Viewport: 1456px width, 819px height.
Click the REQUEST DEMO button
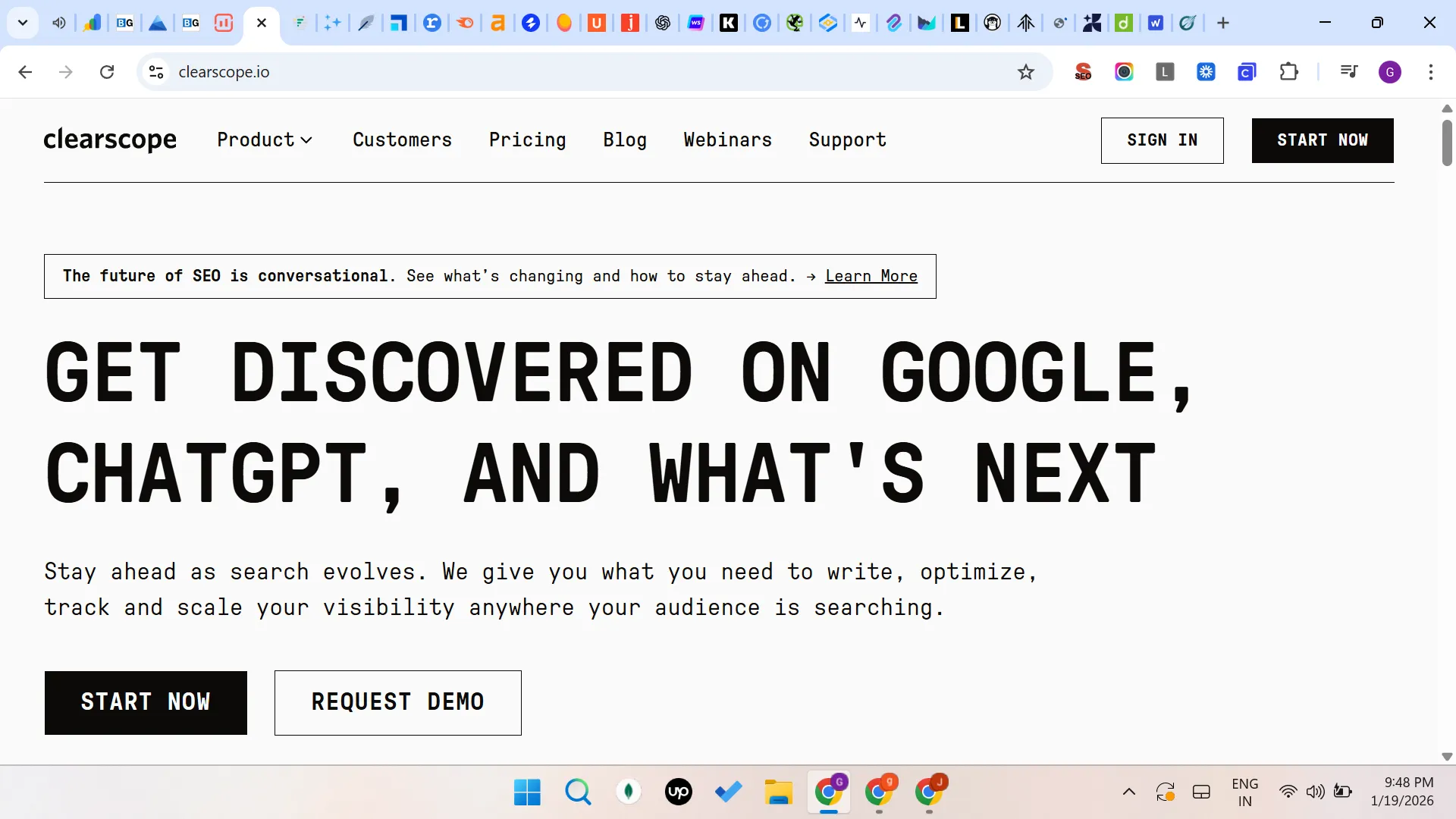[397, 702]
